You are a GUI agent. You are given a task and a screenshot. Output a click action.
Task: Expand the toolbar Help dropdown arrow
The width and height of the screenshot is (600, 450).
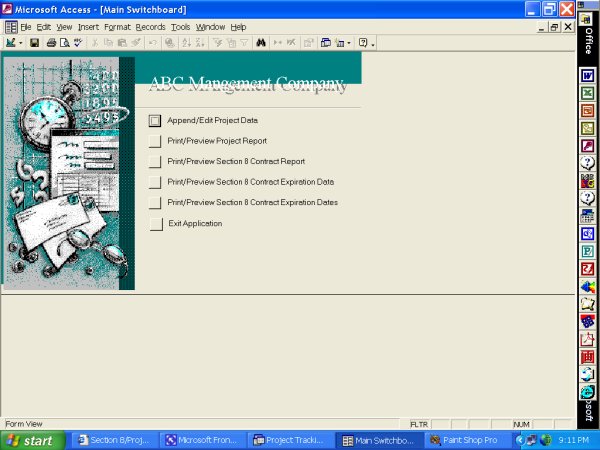click(x=374, y=44)
